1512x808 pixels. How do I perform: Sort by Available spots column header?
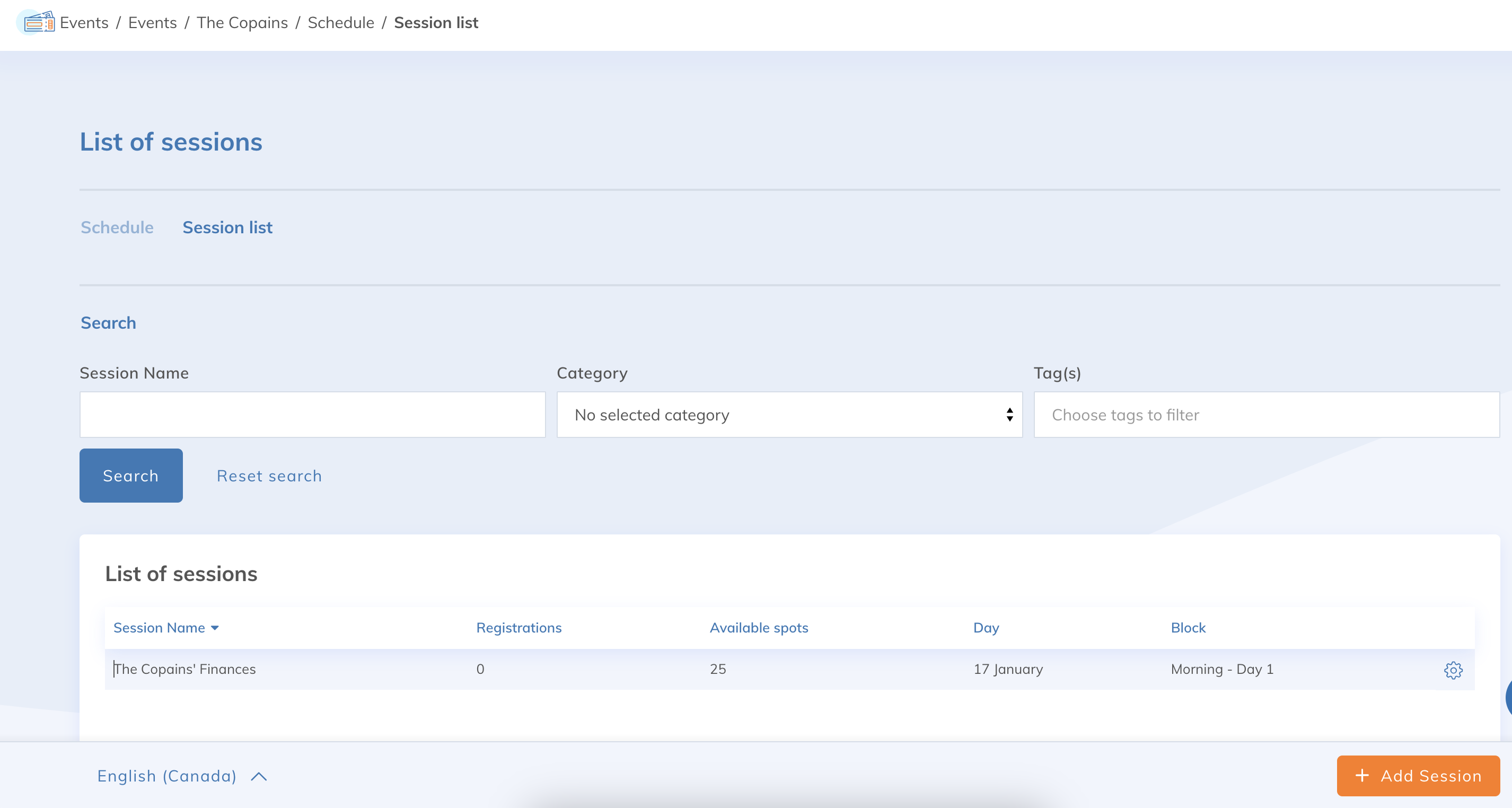(x=759, y=628)
